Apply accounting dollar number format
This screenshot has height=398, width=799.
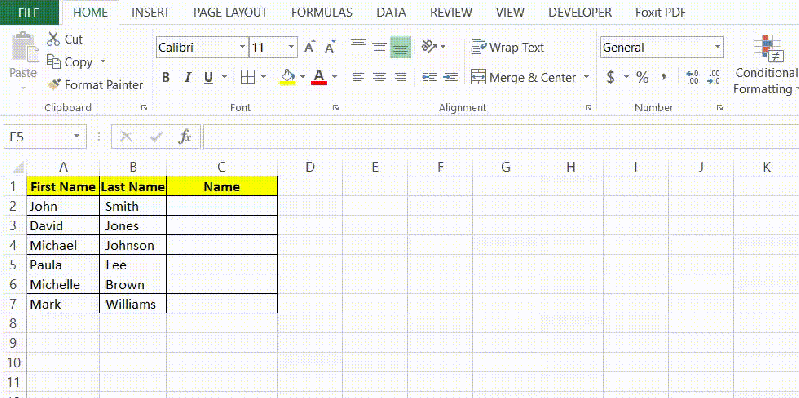610,77
